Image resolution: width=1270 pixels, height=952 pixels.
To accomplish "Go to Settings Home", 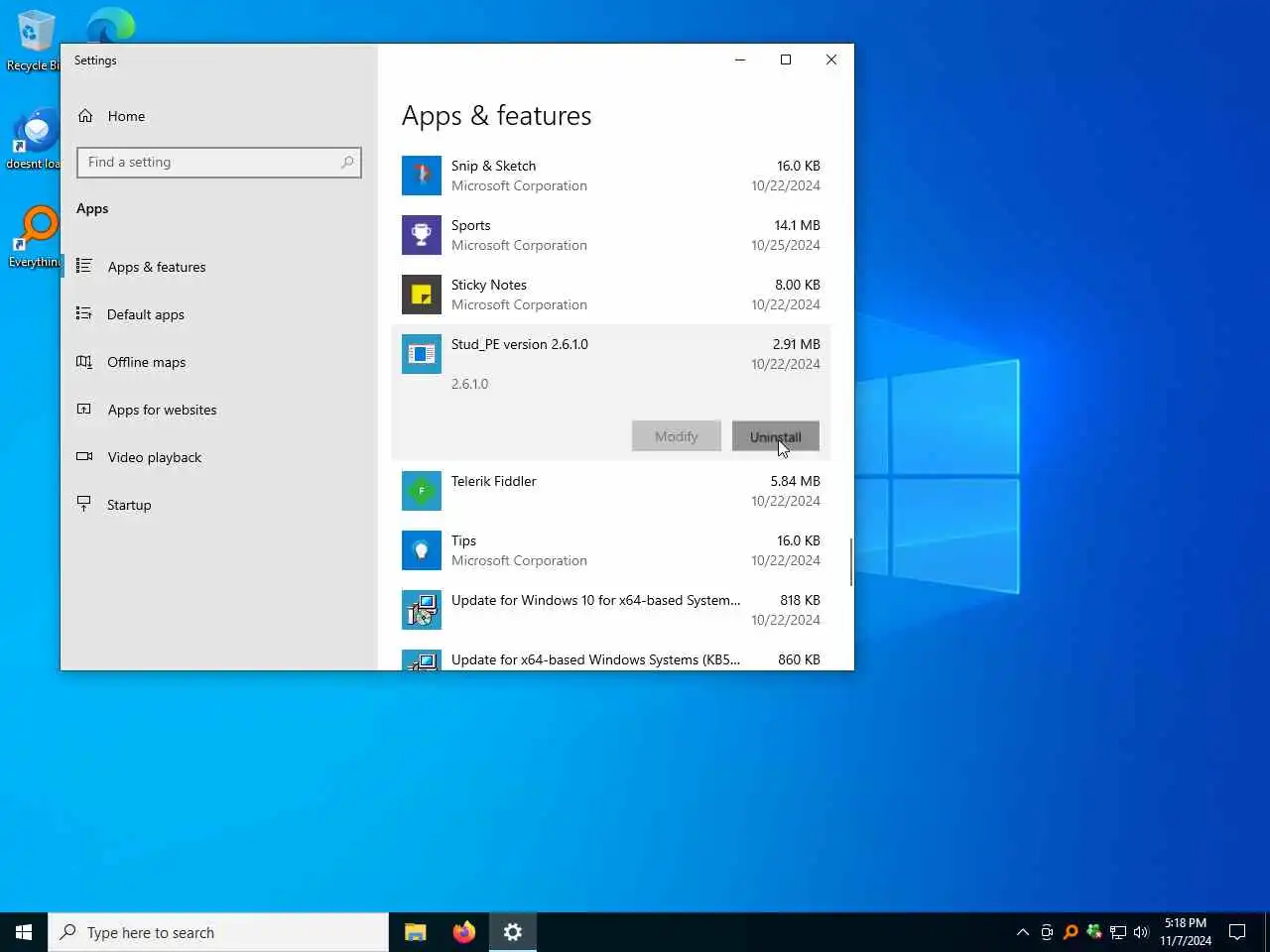I will (126, 116).
